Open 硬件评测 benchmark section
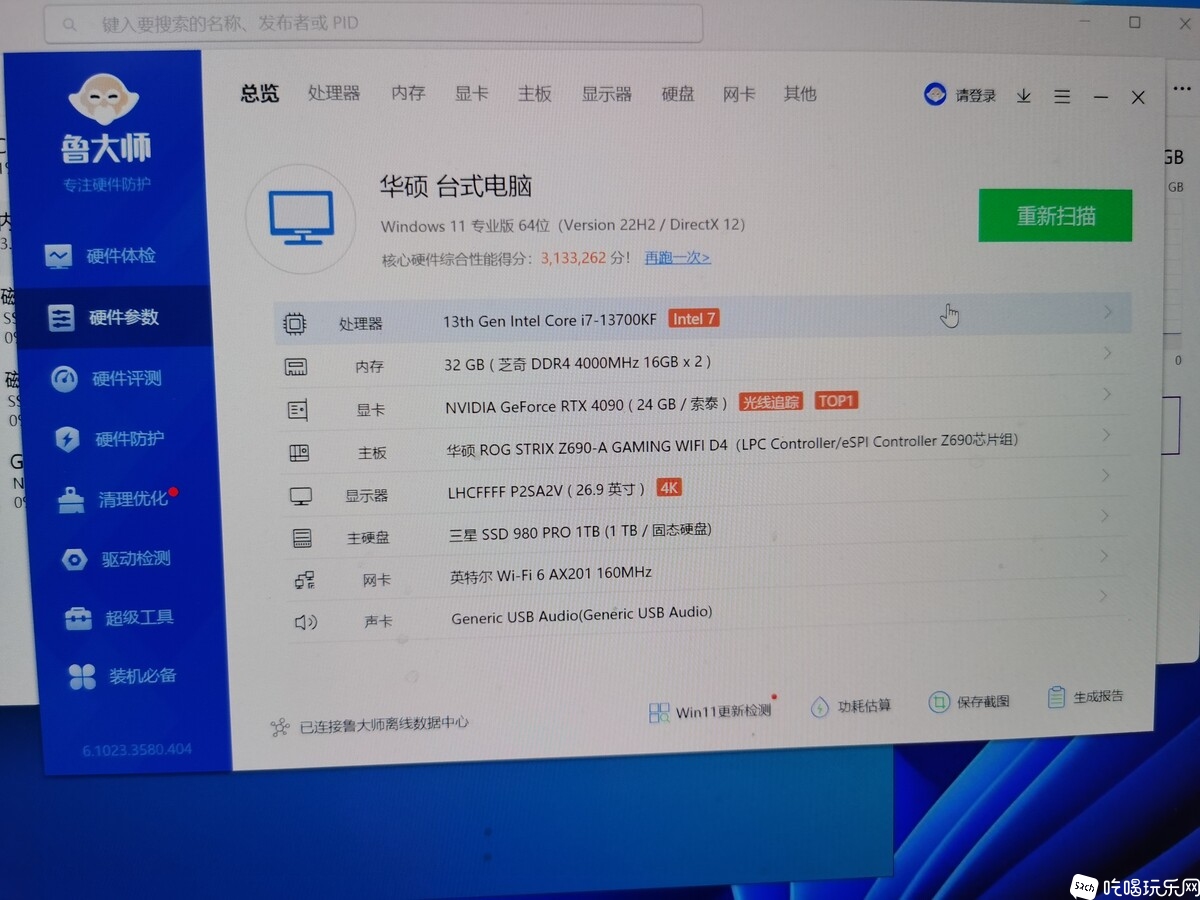 (x=107, y=379)
